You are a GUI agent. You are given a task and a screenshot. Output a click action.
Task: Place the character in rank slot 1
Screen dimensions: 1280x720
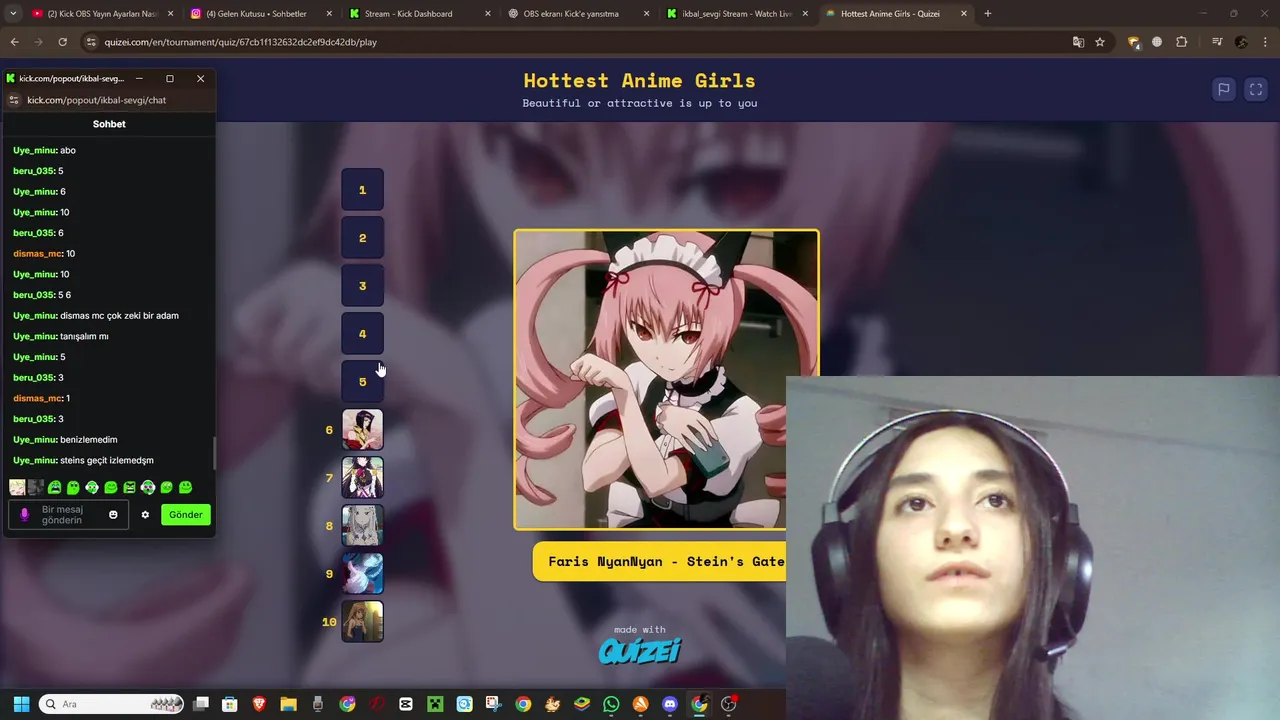point(362,190)
